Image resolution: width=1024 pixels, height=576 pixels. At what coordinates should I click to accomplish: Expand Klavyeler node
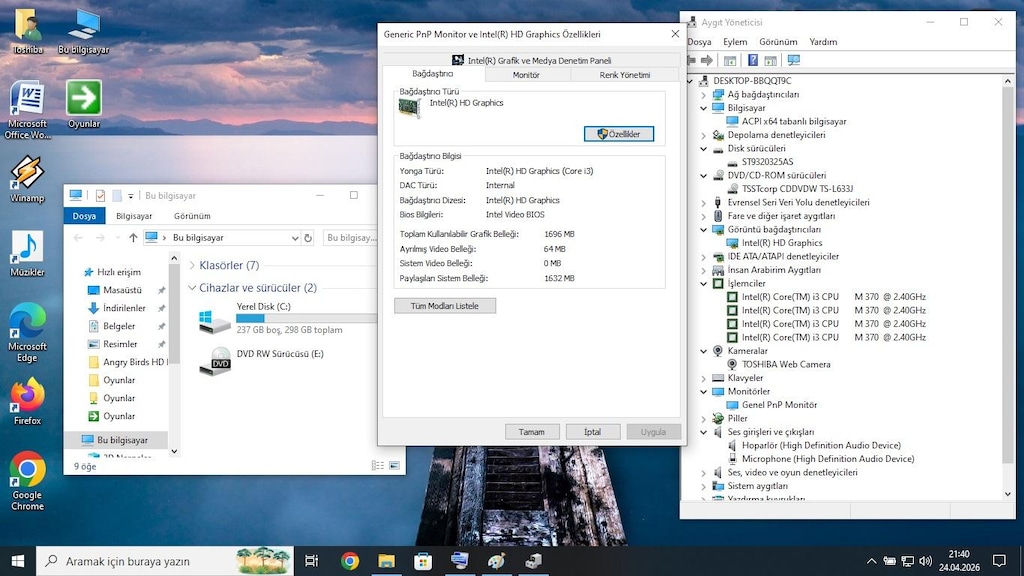(703, 378)
